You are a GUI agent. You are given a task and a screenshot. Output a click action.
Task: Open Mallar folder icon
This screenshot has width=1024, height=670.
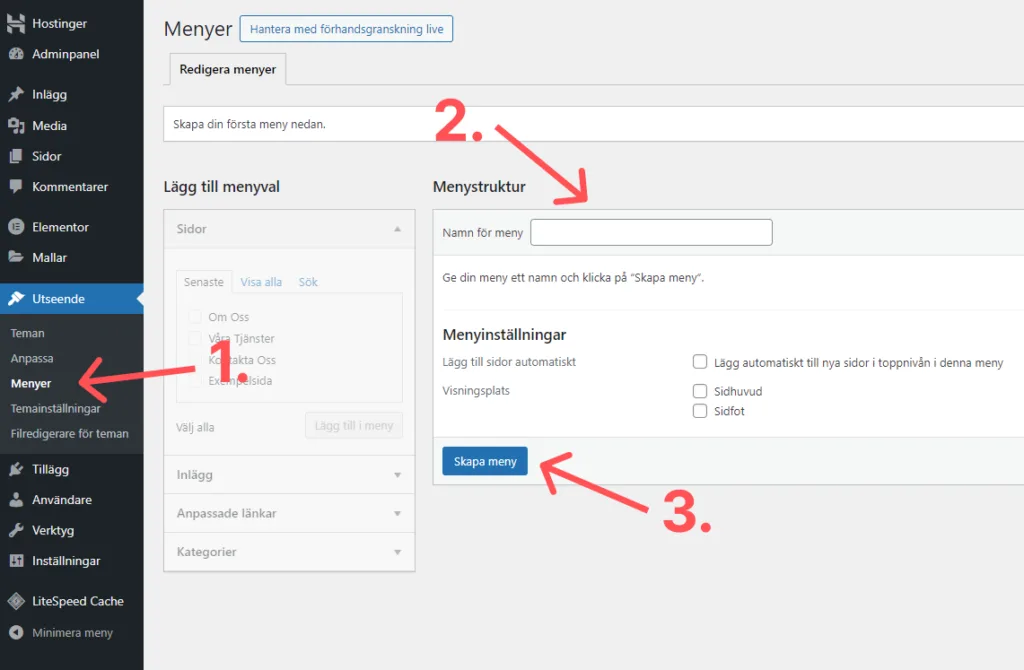(16, 257)
